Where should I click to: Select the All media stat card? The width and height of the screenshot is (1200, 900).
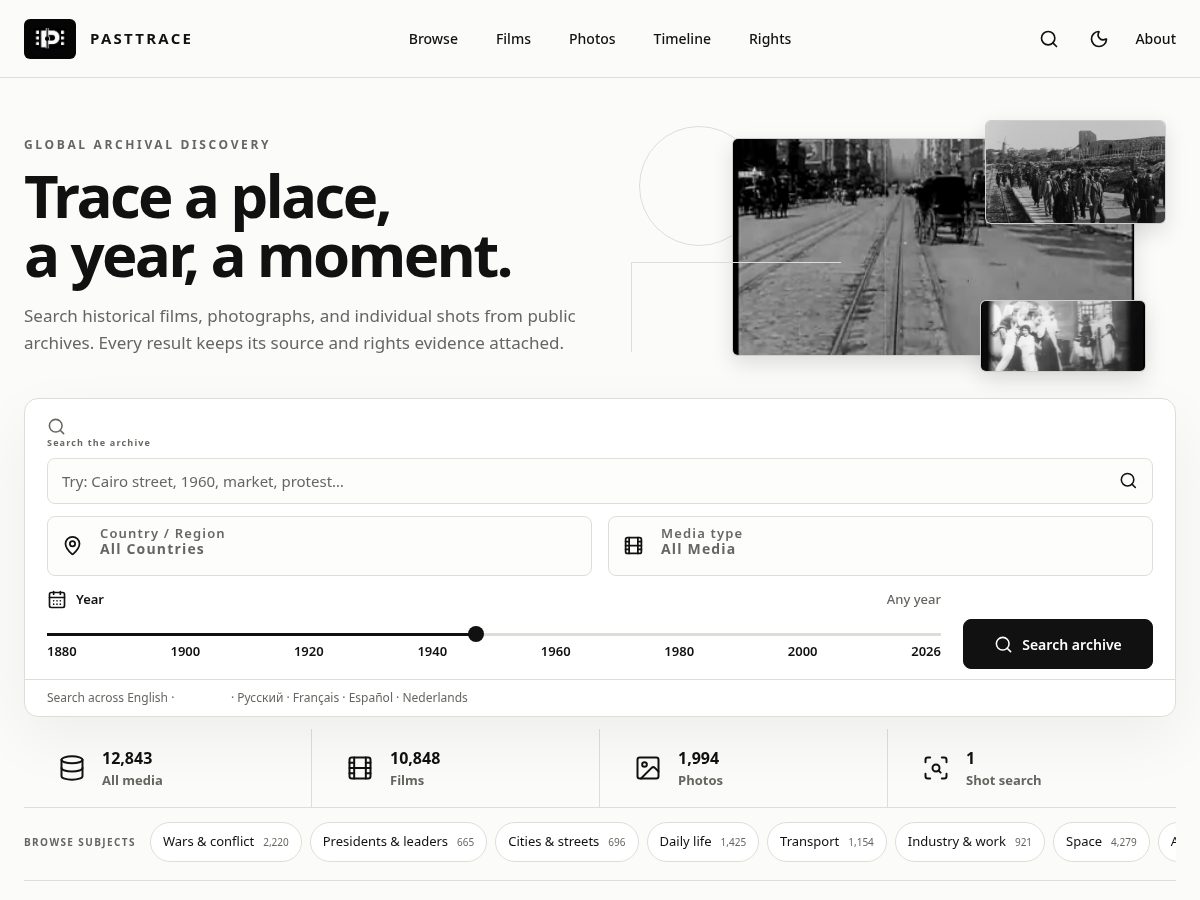(x=168, y=768)
